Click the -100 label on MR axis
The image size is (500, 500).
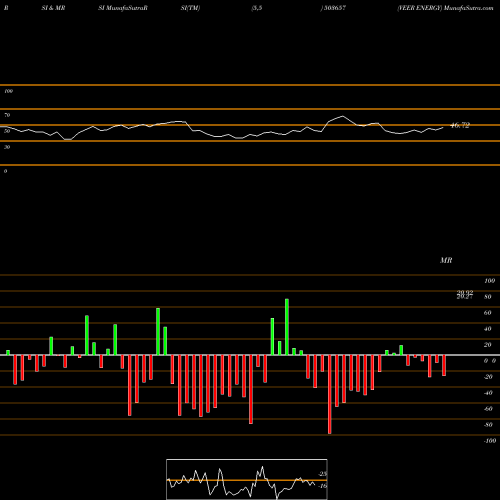pyautogui.click(x=490, y=441)
